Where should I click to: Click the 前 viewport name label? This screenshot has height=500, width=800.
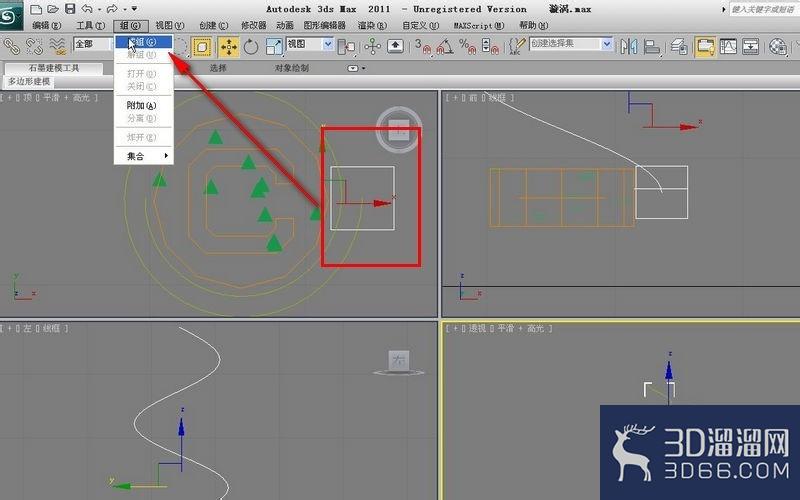tap(475, 97)
